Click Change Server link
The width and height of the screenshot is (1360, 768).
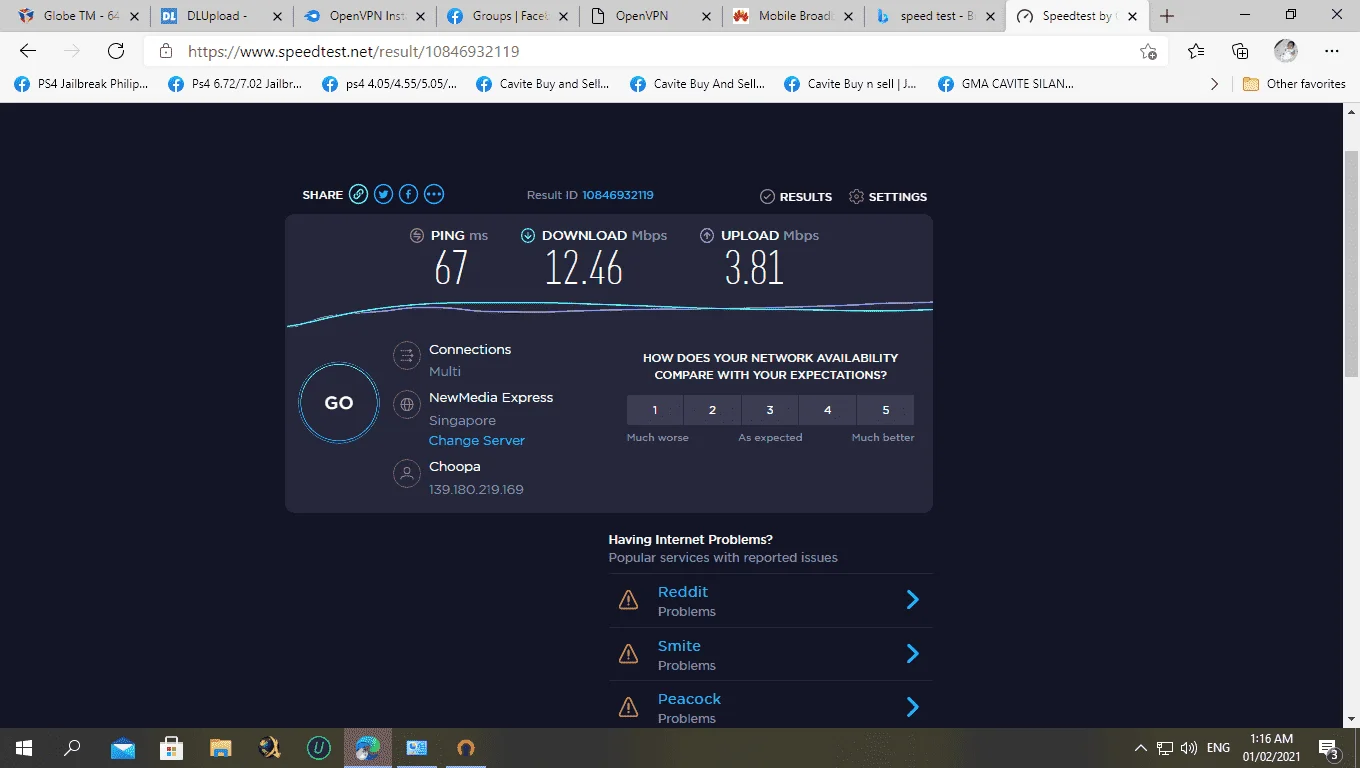pyautogui.click(x=477, y=441)
